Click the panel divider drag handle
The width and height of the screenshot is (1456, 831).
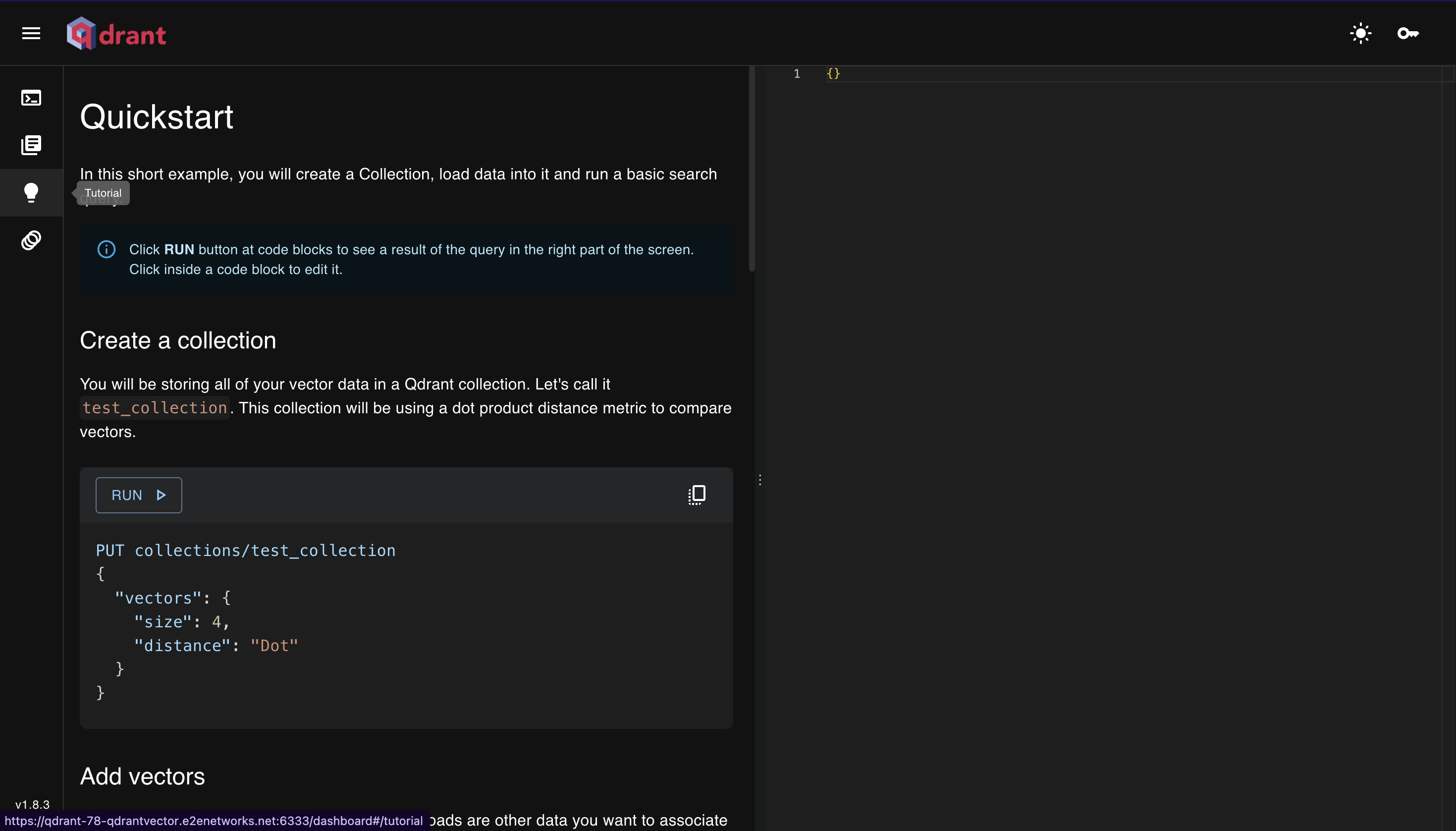[x=760, y=480]
